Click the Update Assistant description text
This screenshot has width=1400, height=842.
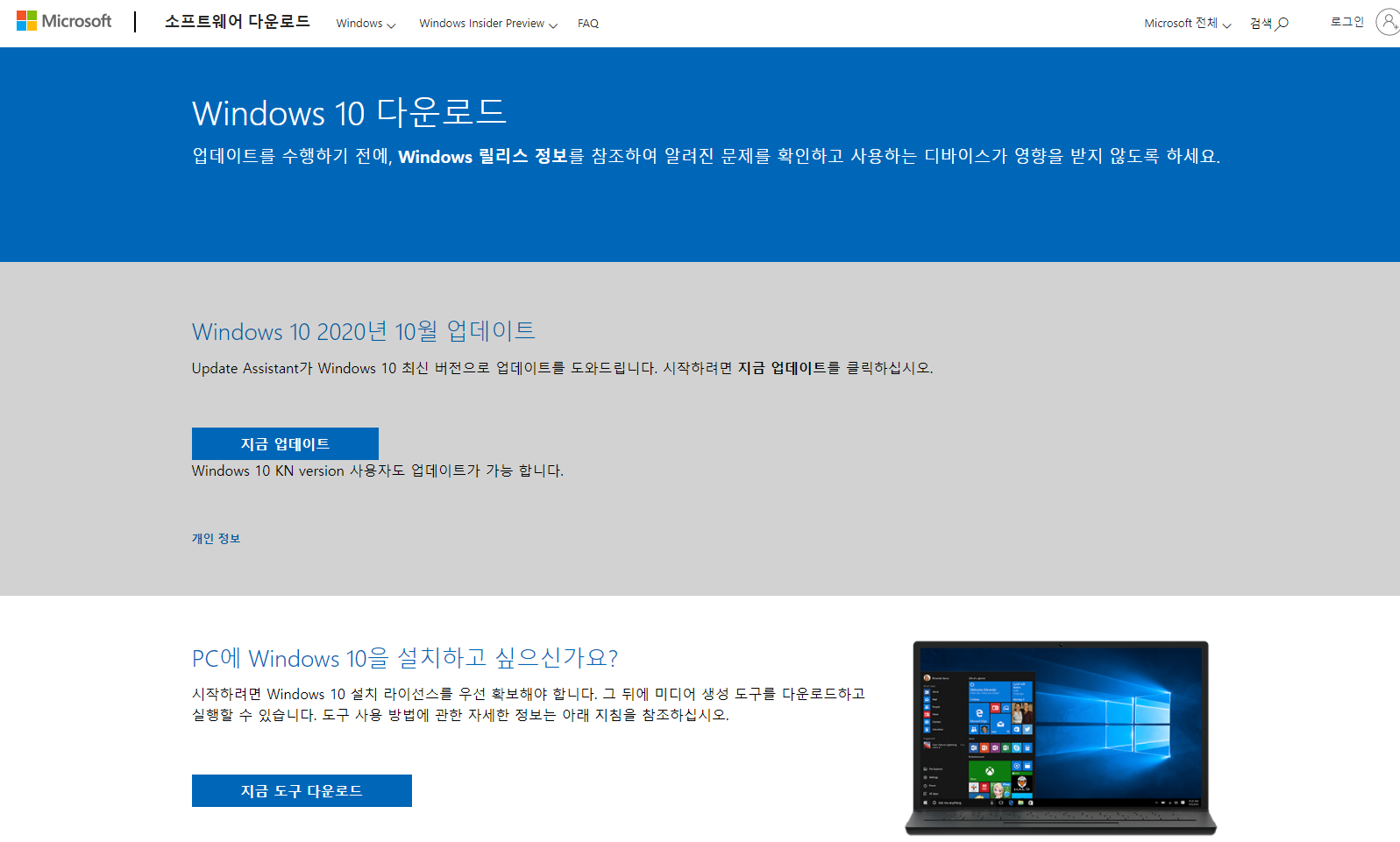point(563,368)
